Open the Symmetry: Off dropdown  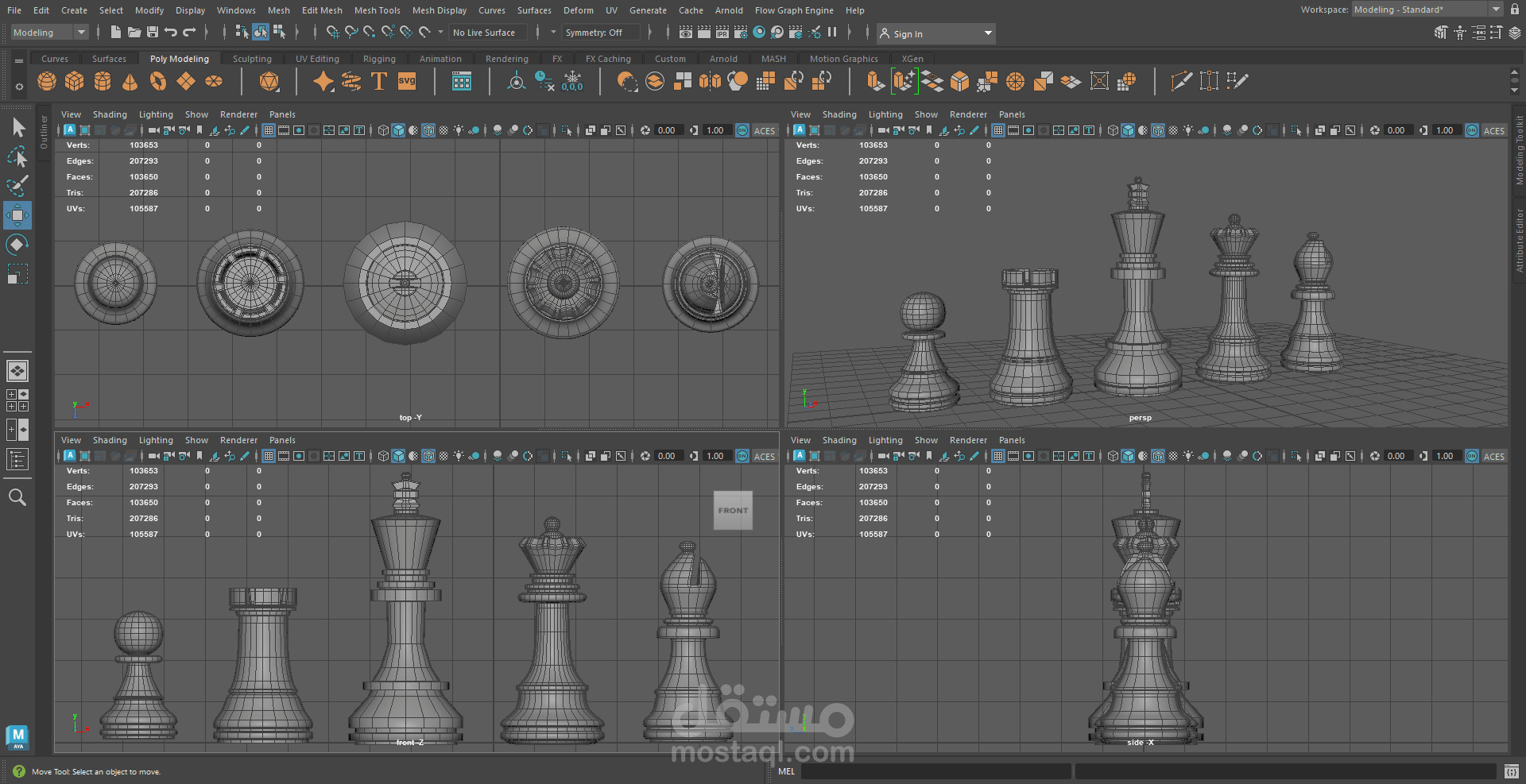point(601,33)
